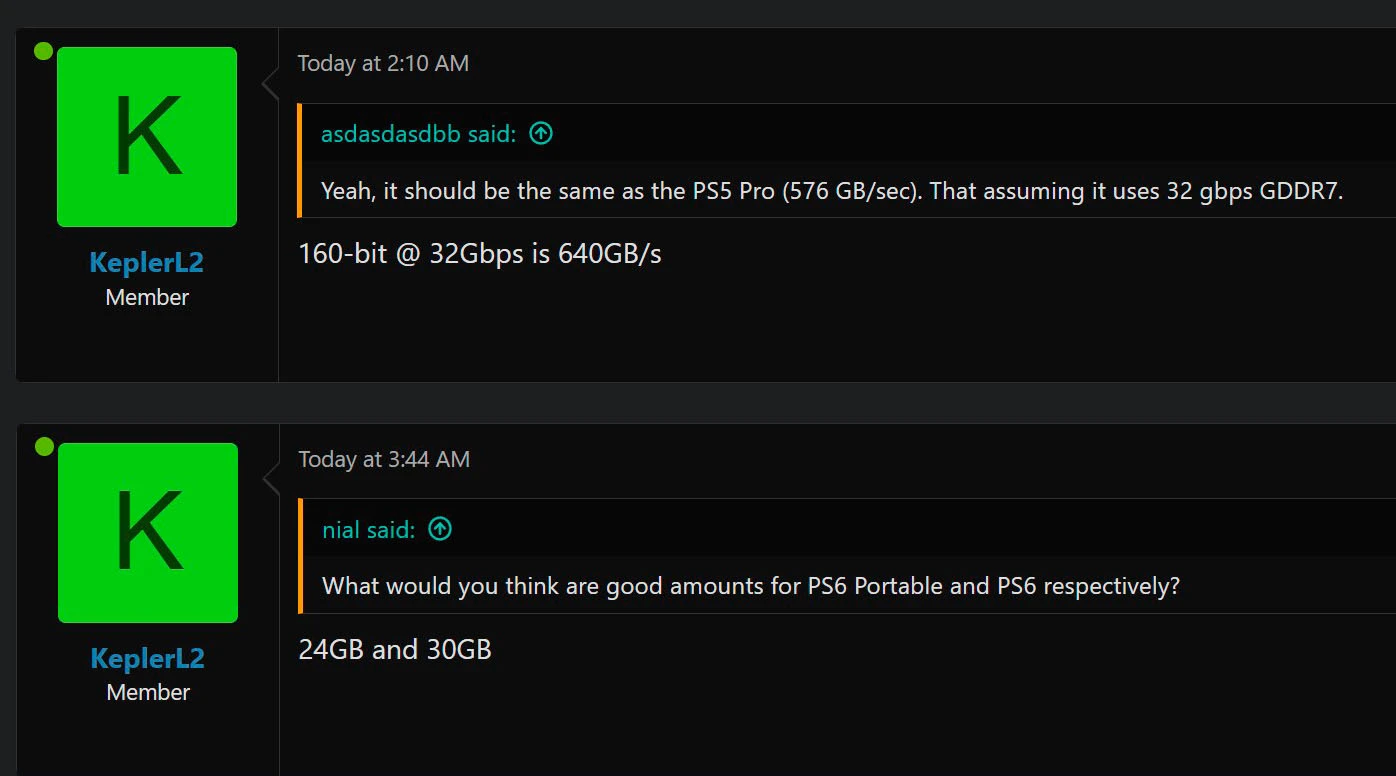Click the green online dot on the 3:44 AM post
Image resolution: width=1396 pixels, height=776 pixels.
tap(44, 446)
